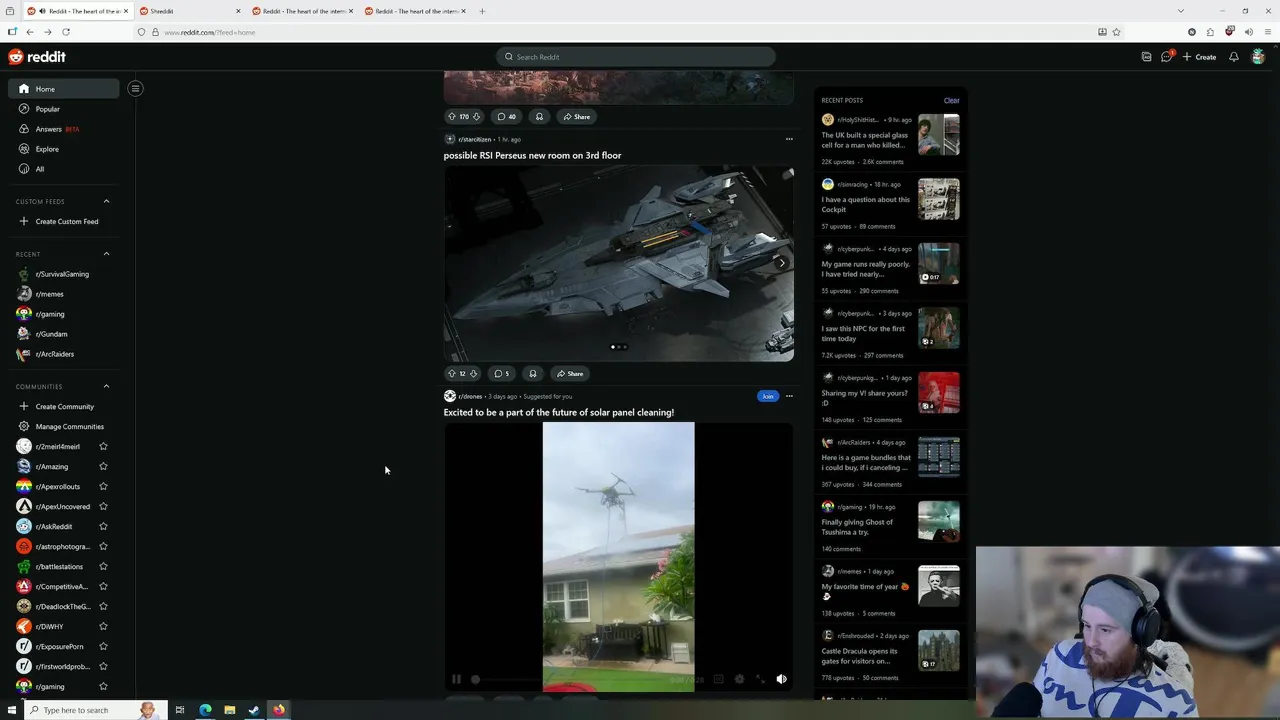Open the browser application menu
1280x720 pixels.
pos(1266,32)
